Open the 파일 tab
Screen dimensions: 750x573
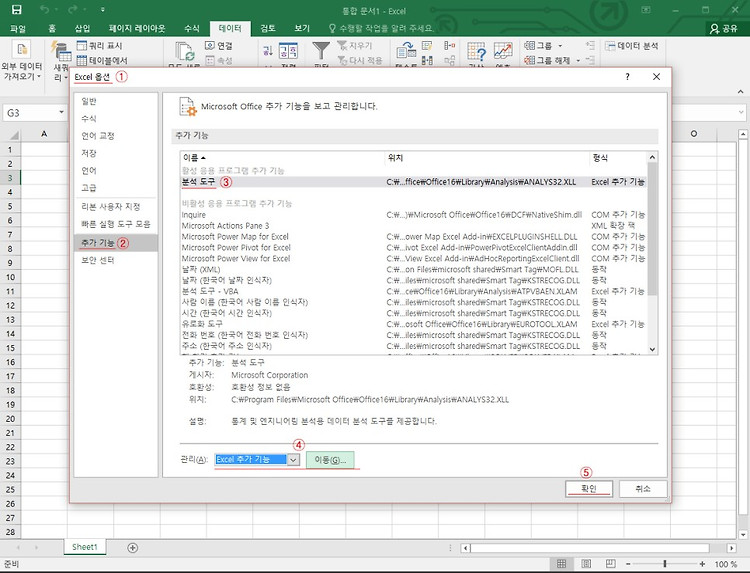coord(18,28)
